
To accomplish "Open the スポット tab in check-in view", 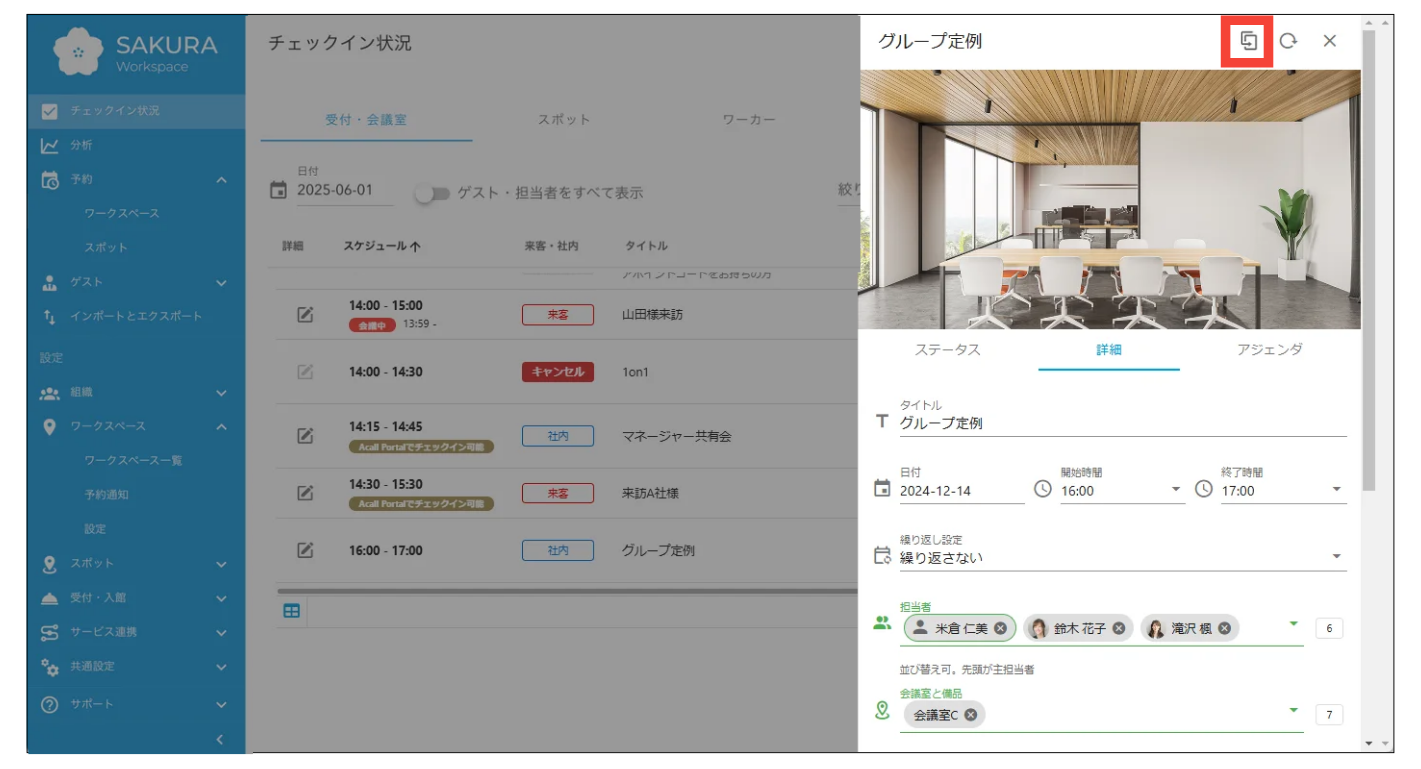I will tap(564, 120).
